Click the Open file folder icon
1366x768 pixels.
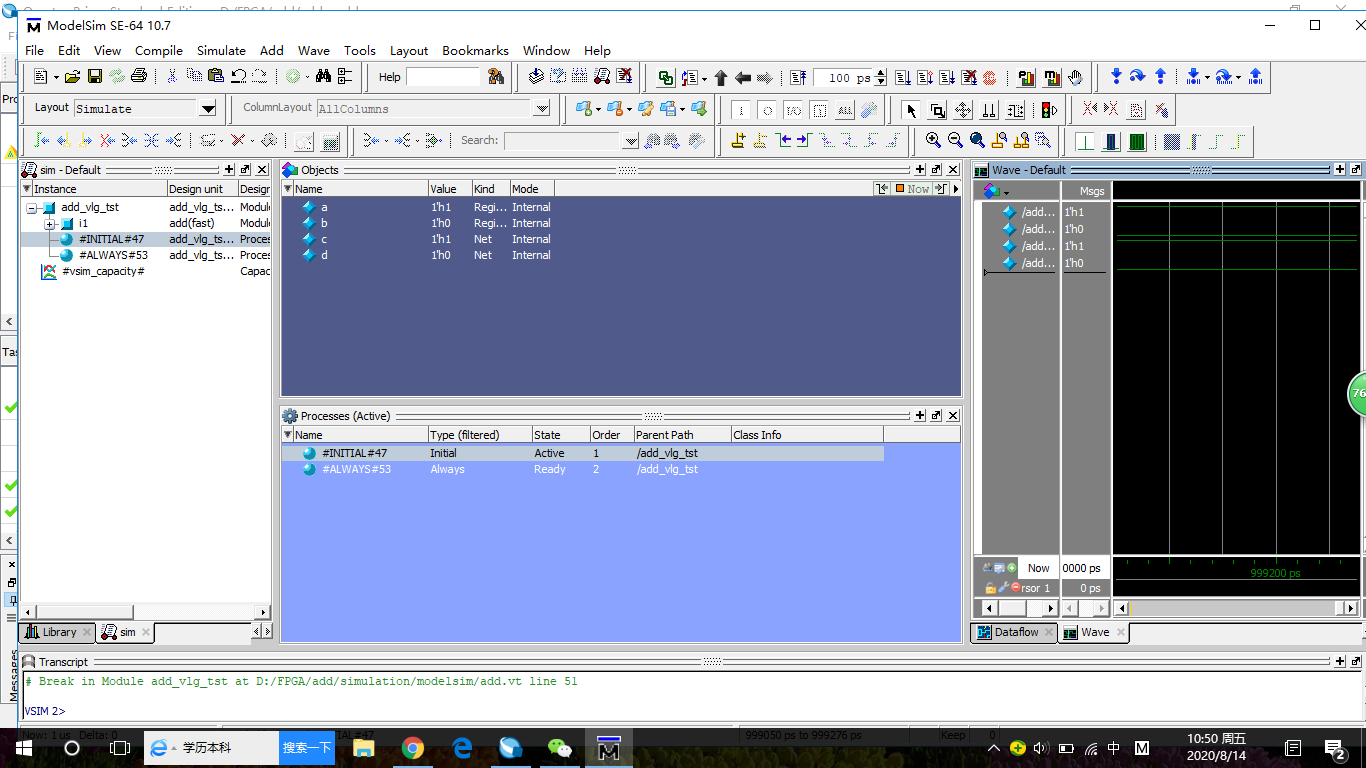click(72, 77)
